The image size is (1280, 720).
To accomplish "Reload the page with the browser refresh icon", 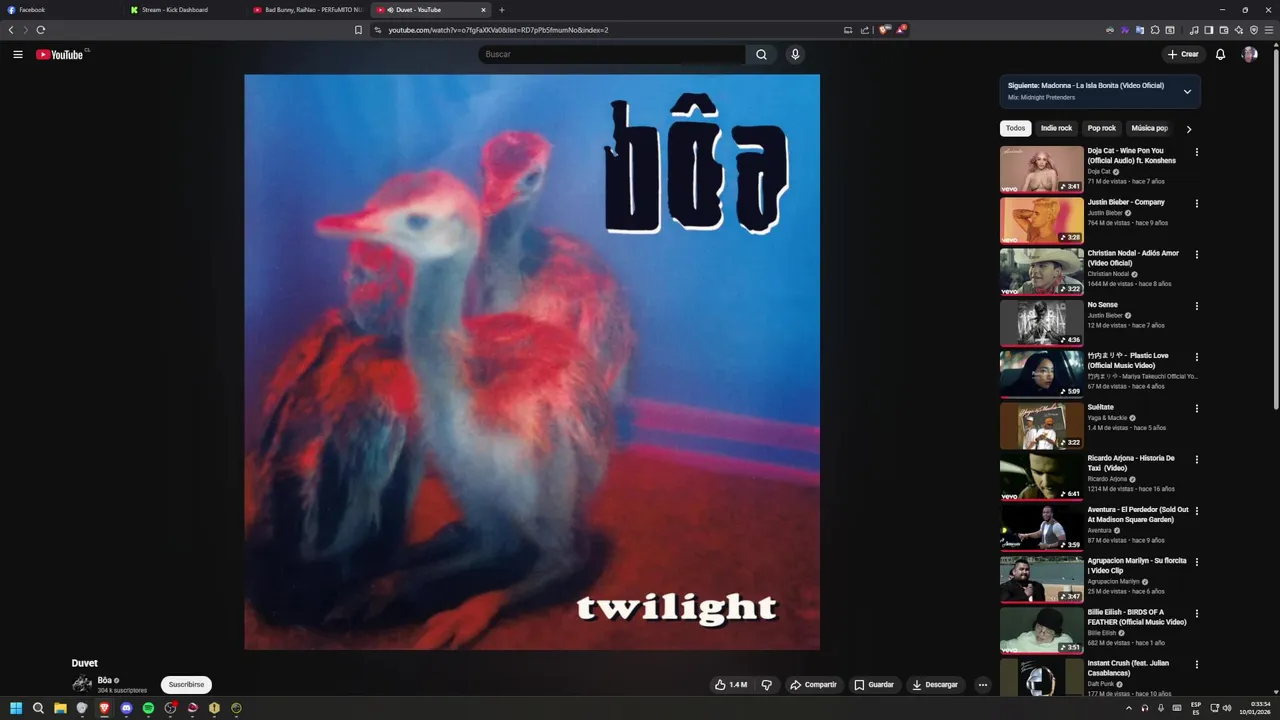I will pos(41,30).
